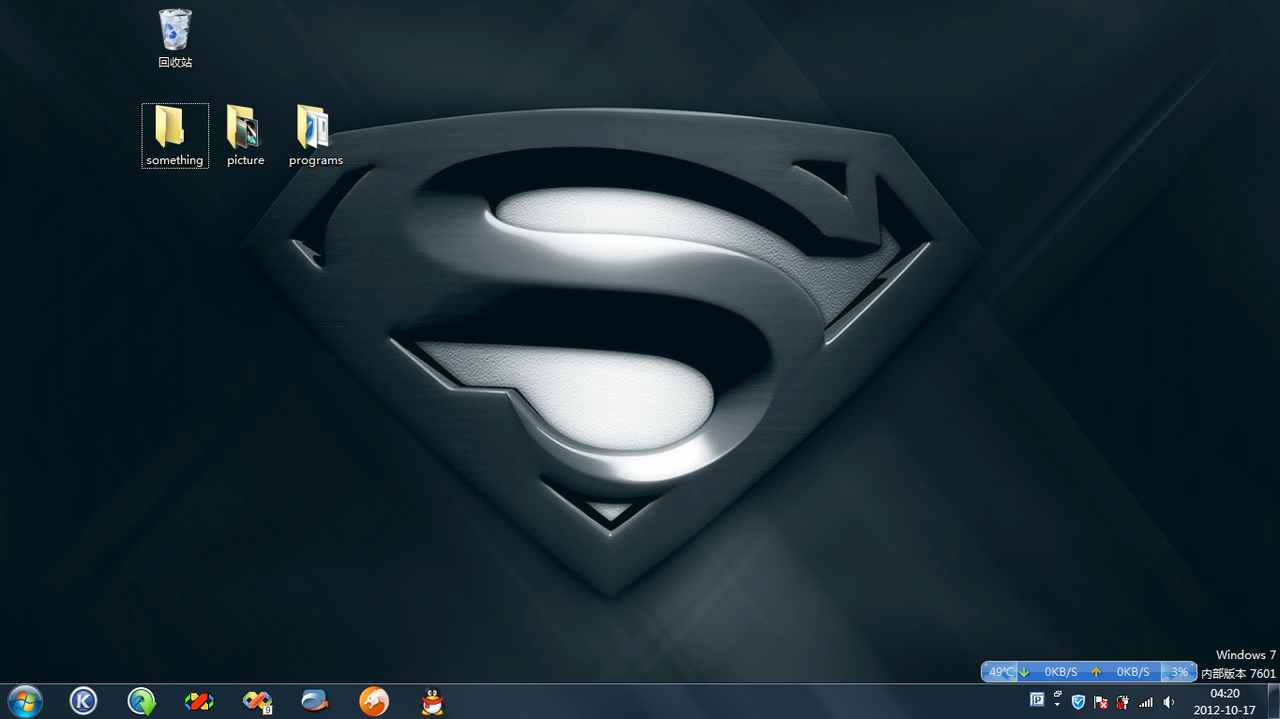Click the 49℃ temperature readout
Viewport: 1280px width, 719px height.
point(1000,672)
